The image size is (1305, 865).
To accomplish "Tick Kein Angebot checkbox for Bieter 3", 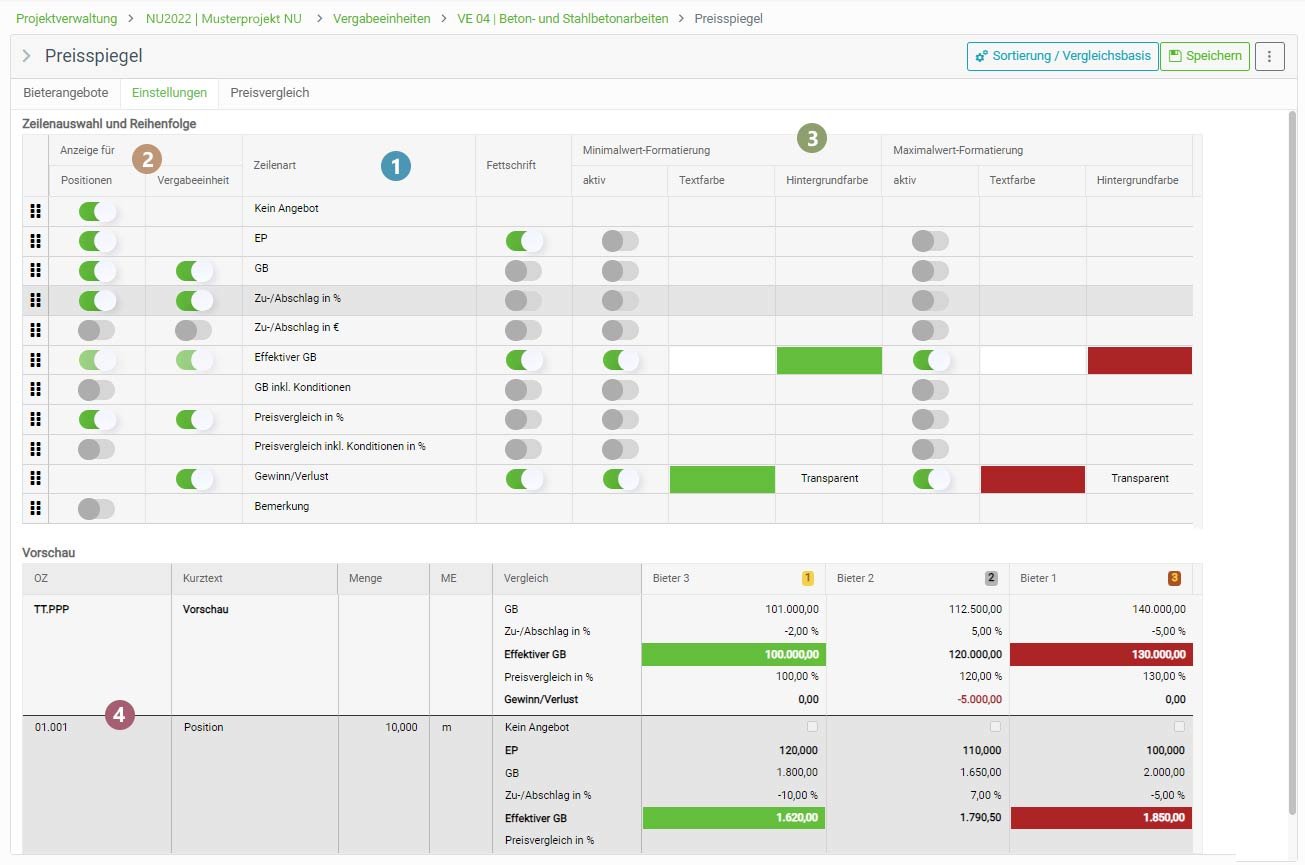I will [x=812, y=727].
